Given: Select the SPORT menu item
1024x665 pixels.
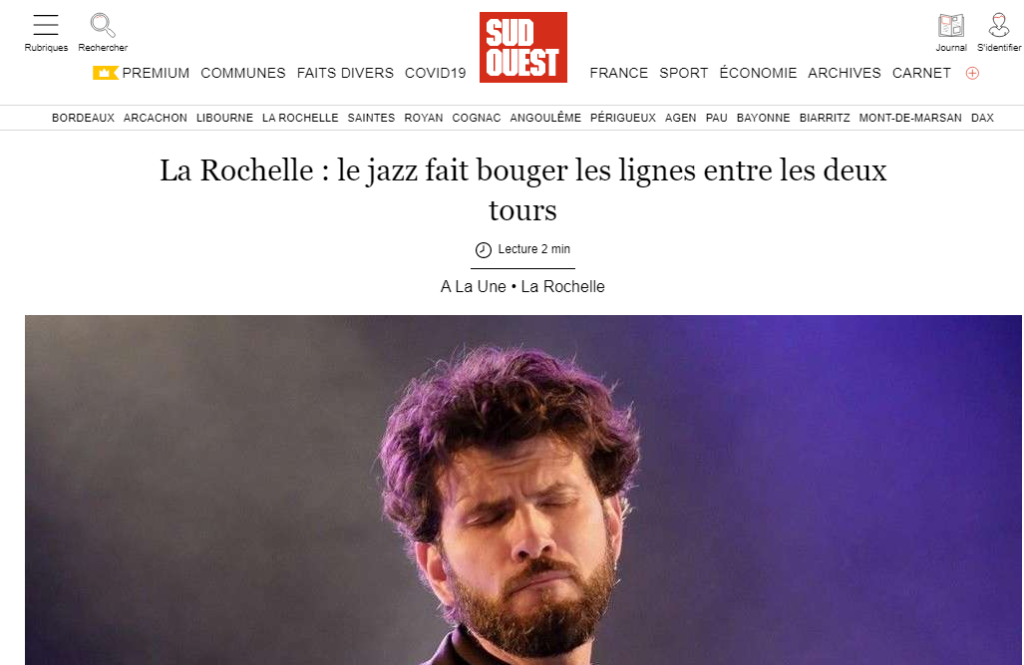Looking at the screenshot, I should click(x=683, y=73).
